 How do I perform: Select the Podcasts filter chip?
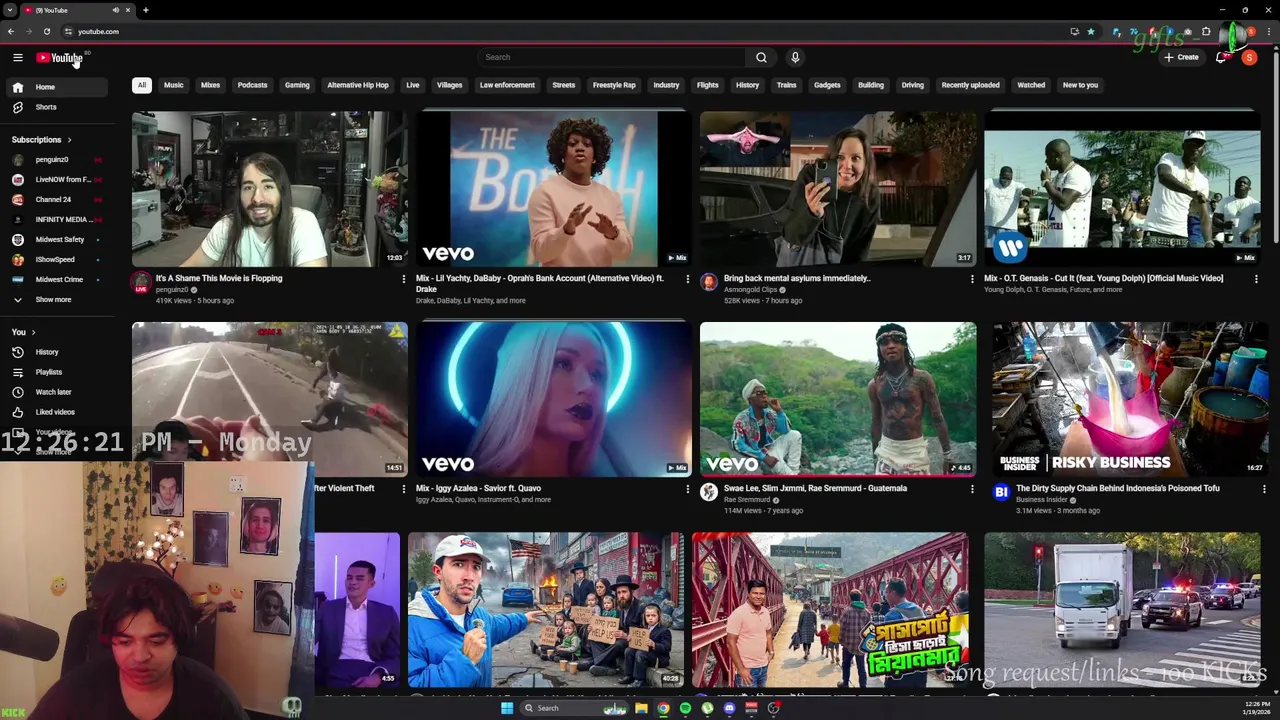252,85
